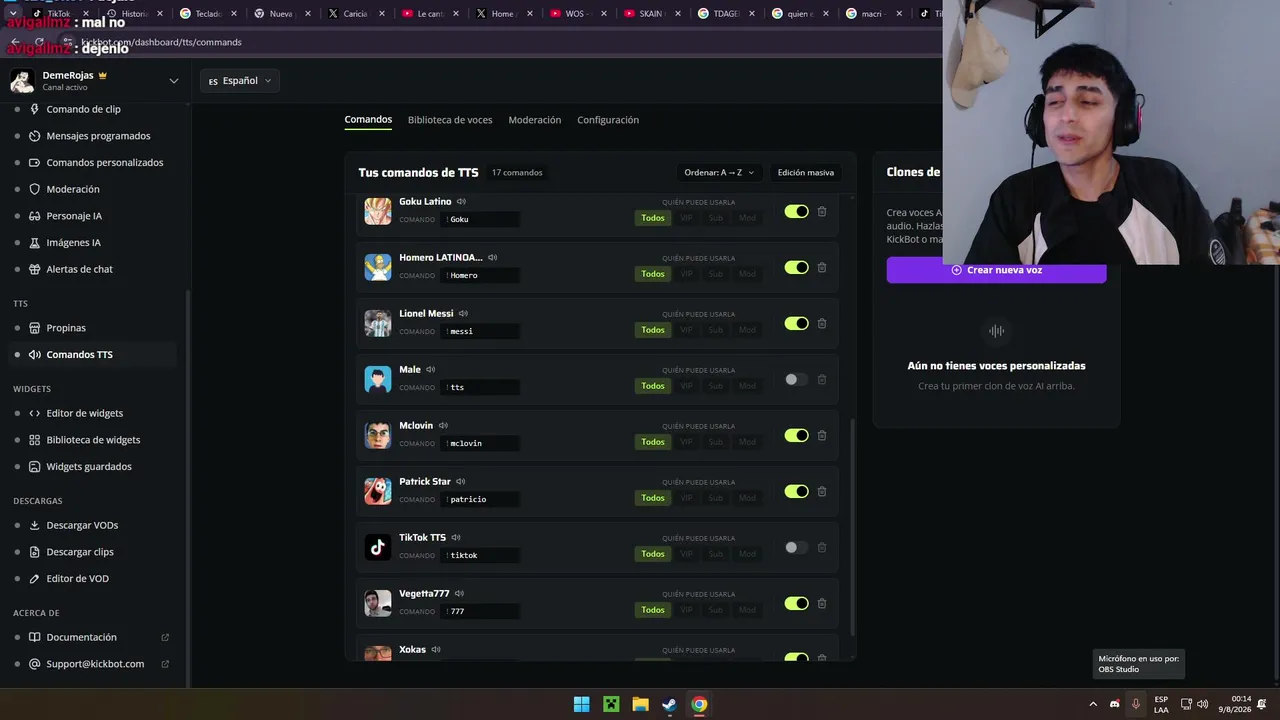1280x720 pixels.
Task: Open Biblioteca de widgets in sidebar
Action: [95, 440]
